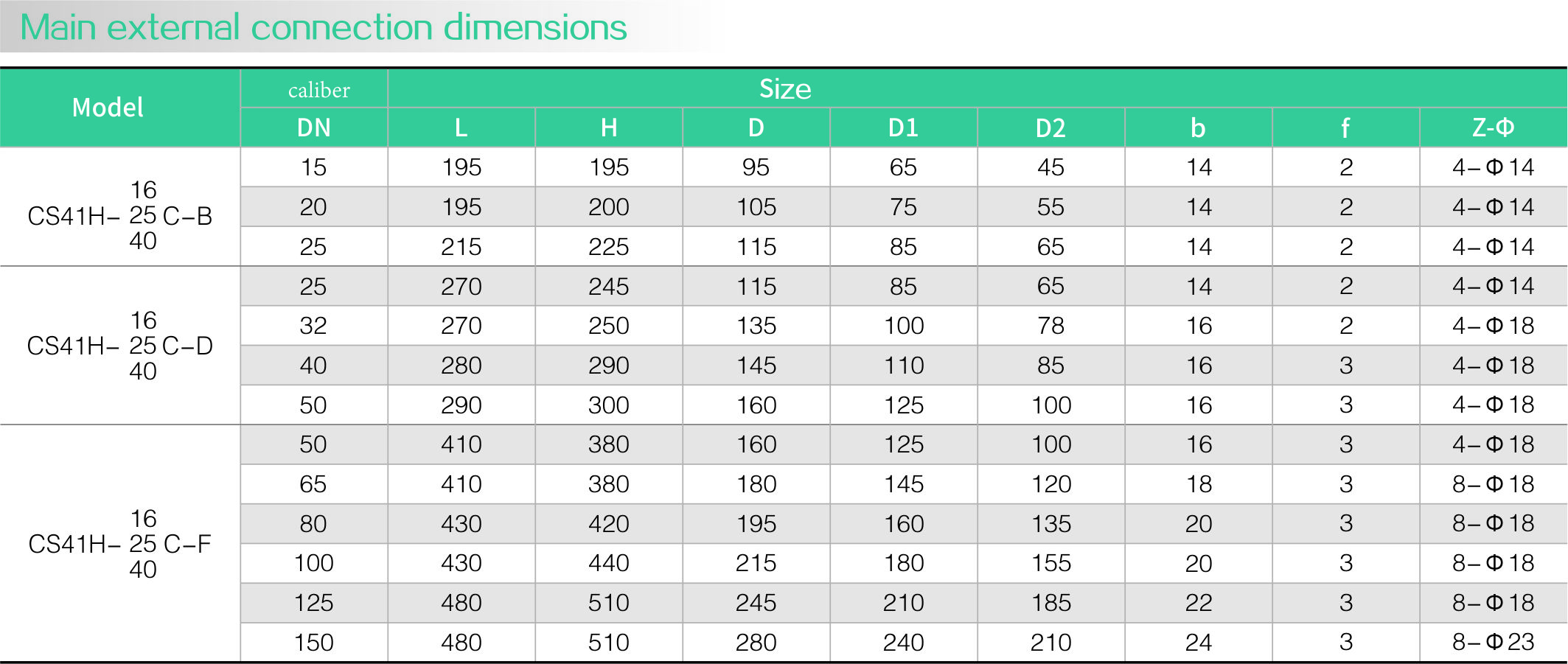Select the Size header cell
1568x664 pixels.
pos(785,89)
